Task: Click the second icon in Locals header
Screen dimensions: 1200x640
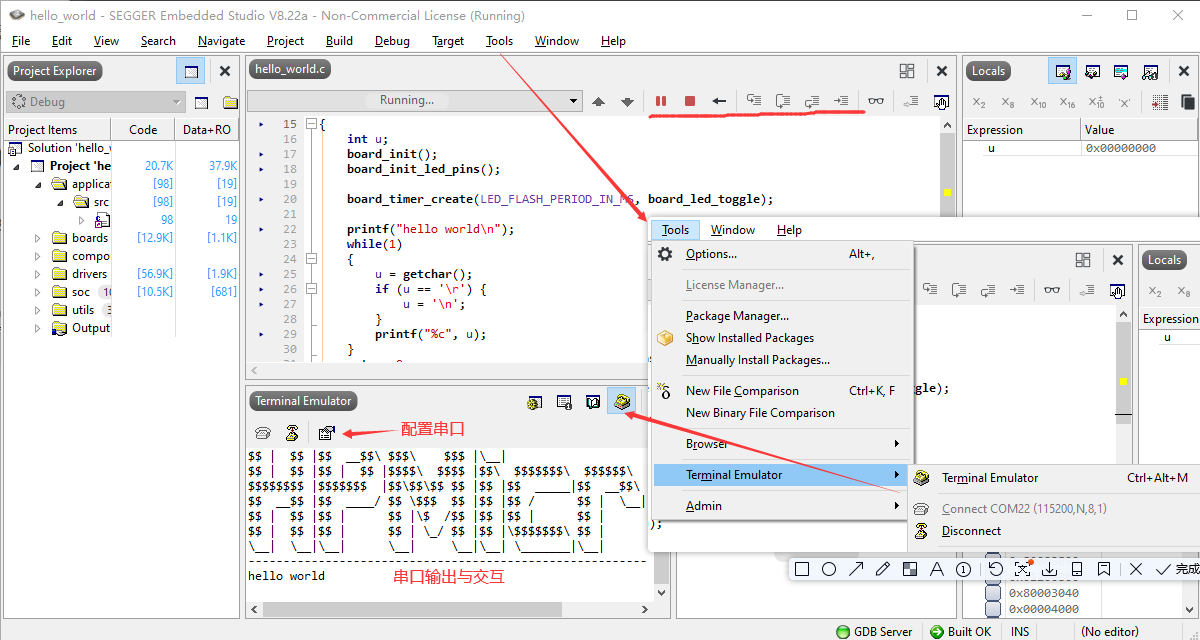Action: [1092, 71]
